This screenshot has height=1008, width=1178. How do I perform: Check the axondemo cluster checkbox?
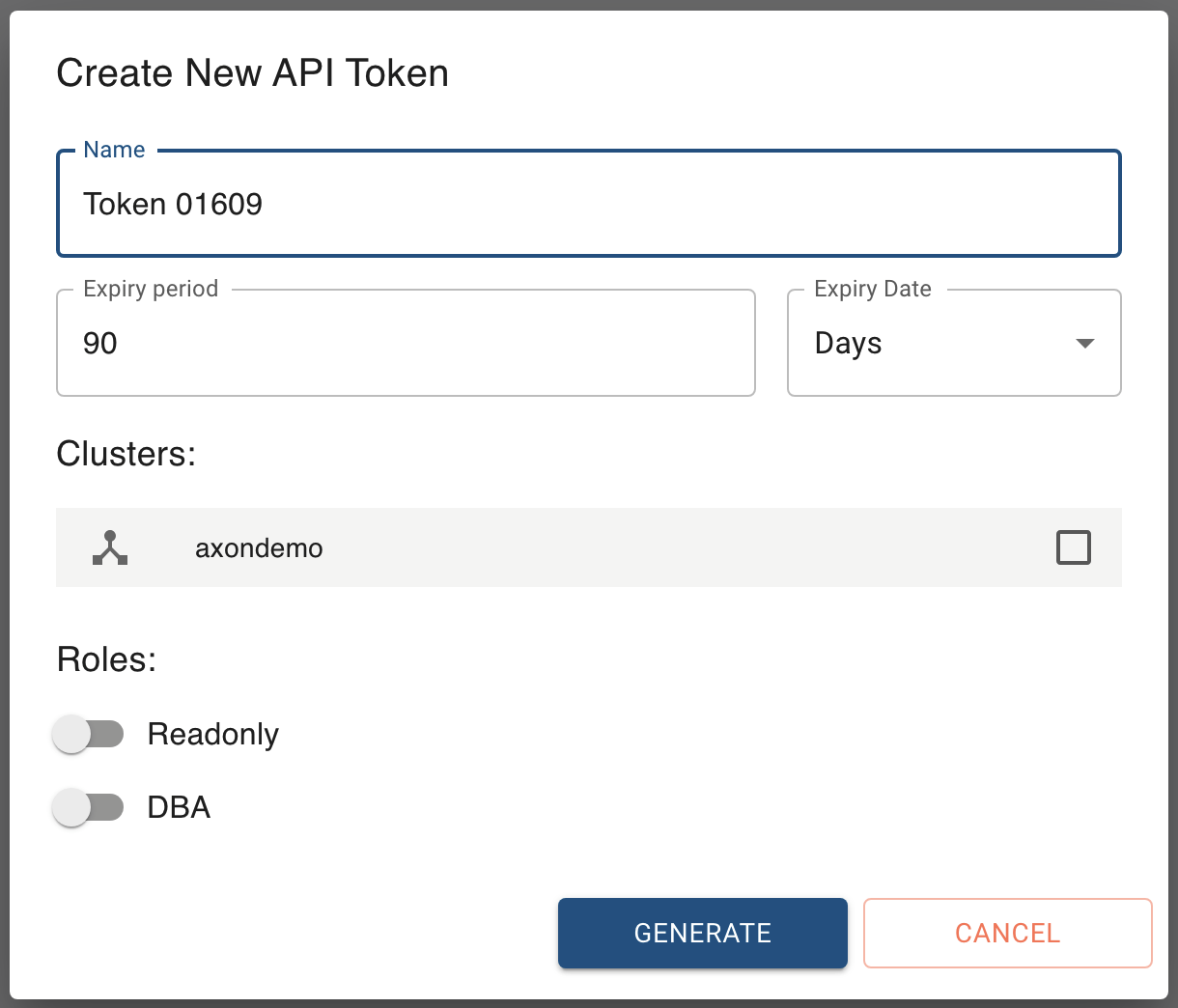coord(1073,546)
